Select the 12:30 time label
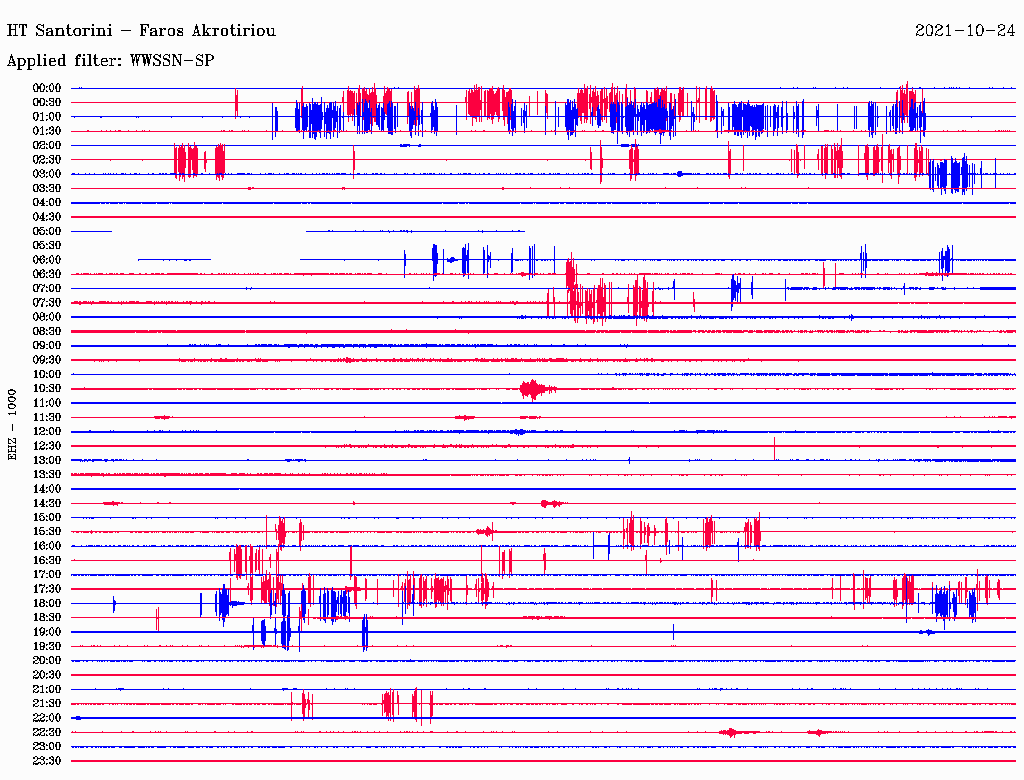 [x=47, y=446]
